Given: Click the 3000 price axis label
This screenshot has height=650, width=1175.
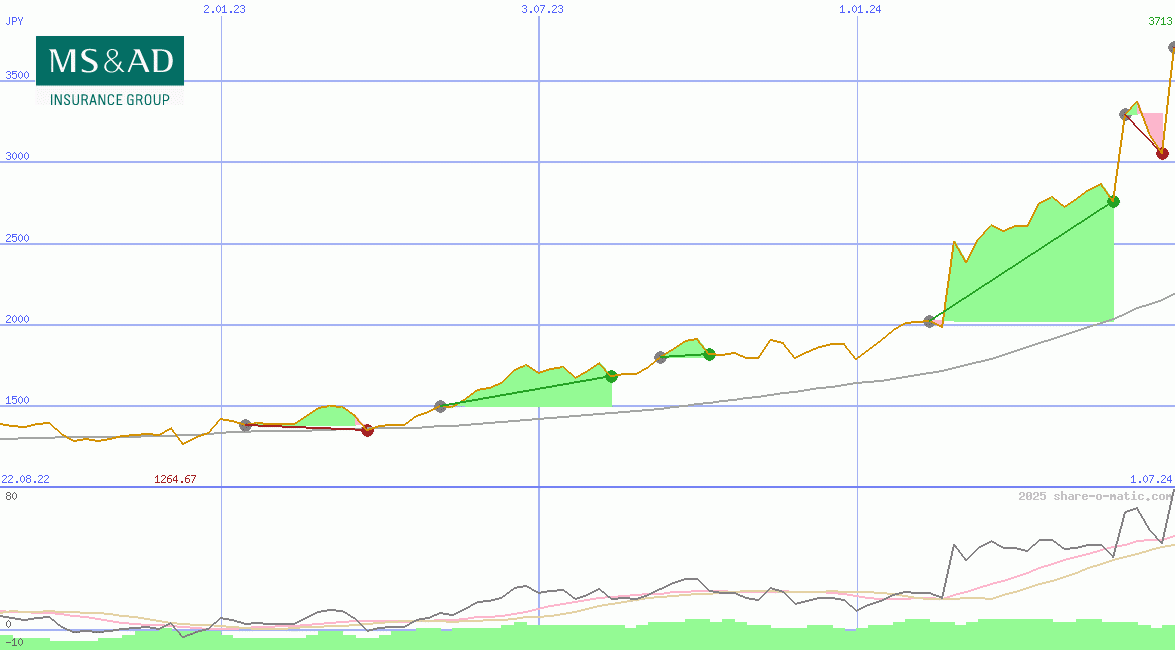Looking at the screenshot, I should [17, 156].
